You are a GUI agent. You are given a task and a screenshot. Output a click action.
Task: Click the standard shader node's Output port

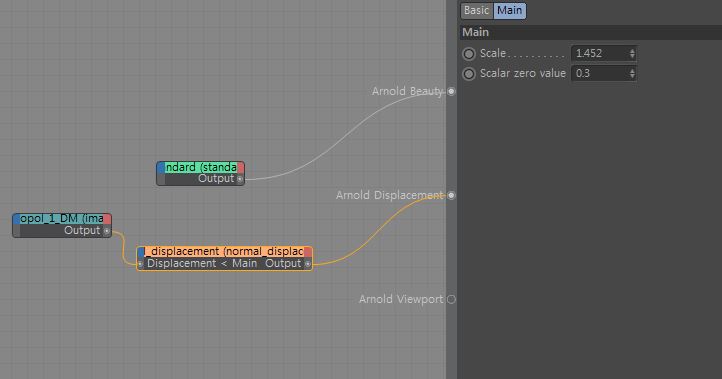(240, 179)
